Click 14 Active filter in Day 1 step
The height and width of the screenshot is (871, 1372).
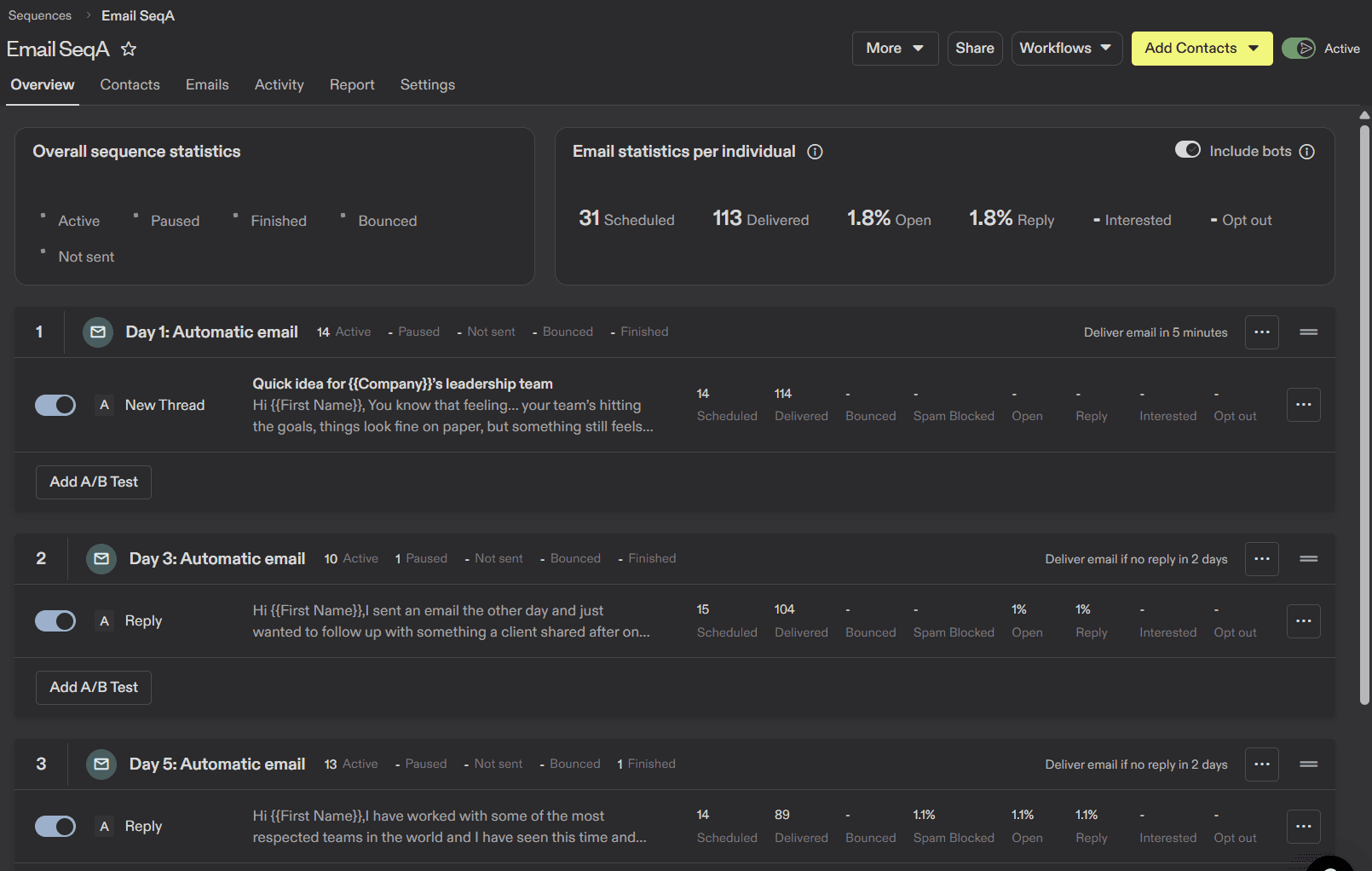click(x=344, y=332)
